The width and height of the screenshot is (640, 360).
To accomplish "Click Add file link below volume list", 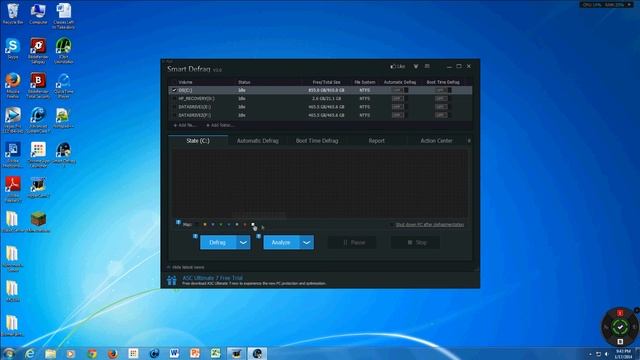I will point(184,125).
